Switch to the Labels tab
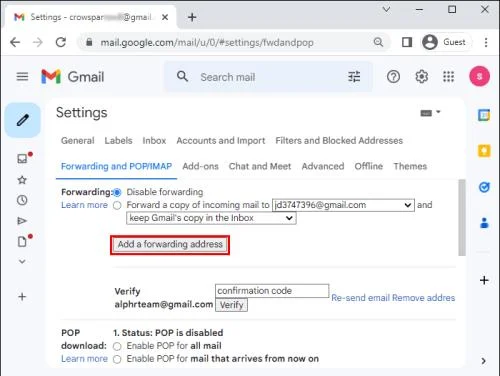 point(118,141)
